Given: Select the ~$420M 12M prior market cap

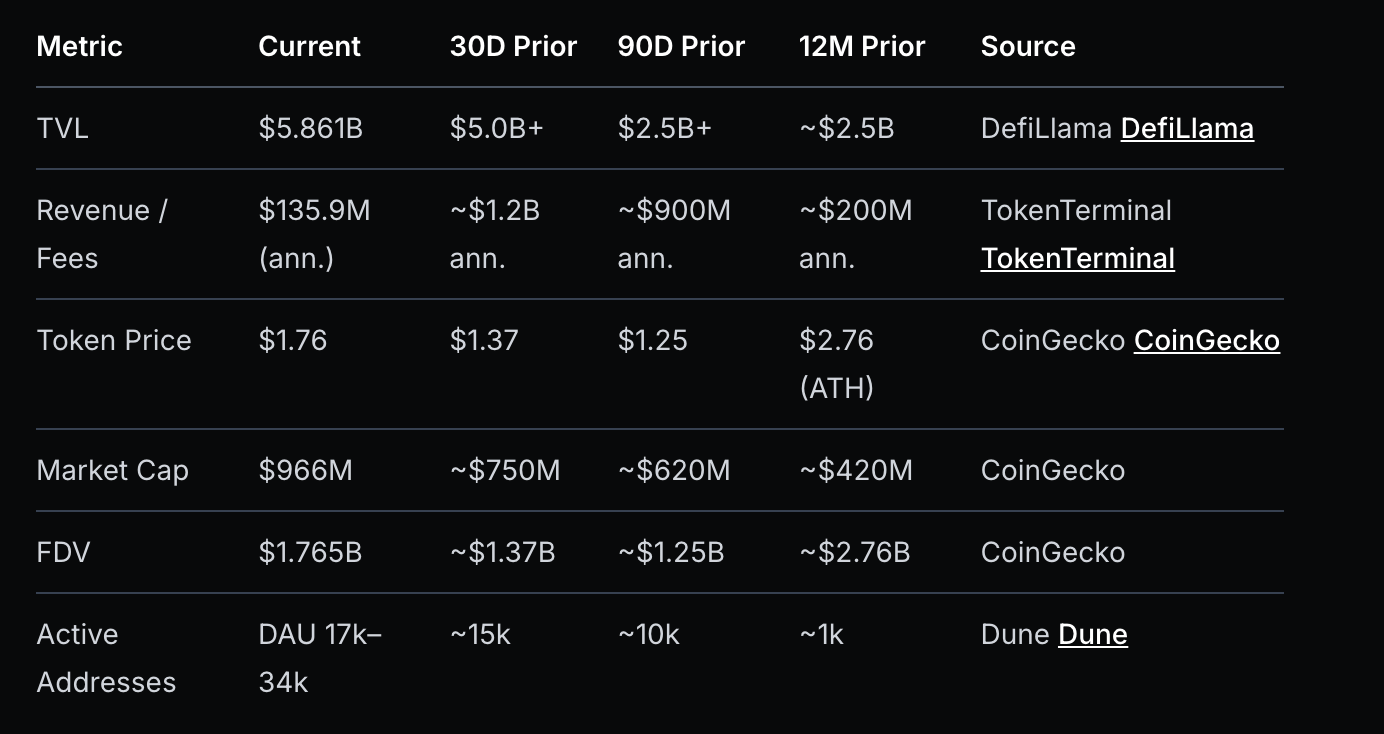Looking at the screenshot, I should click(x=856, y=471).
